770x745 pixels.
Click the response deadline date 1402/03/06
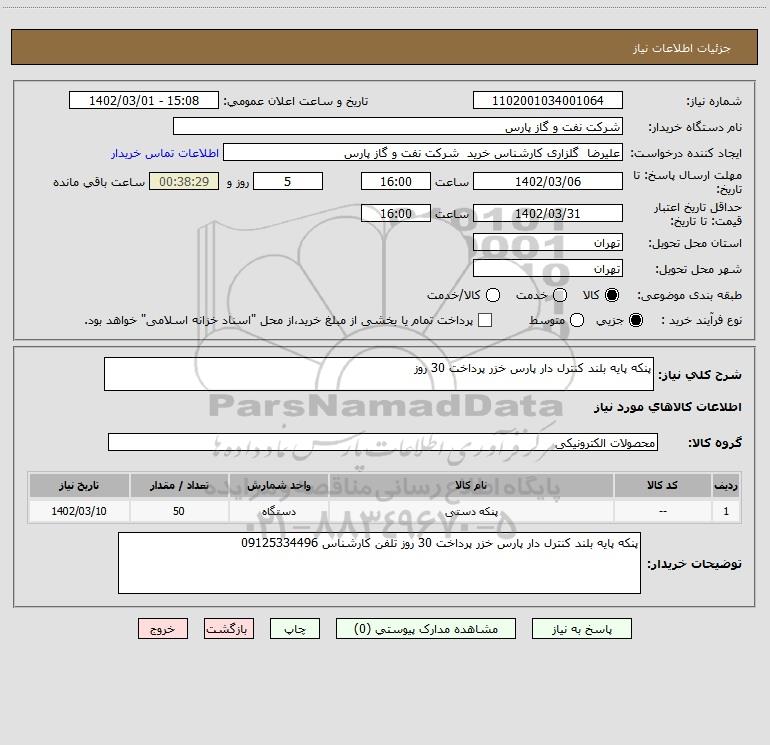click(548, 181)
